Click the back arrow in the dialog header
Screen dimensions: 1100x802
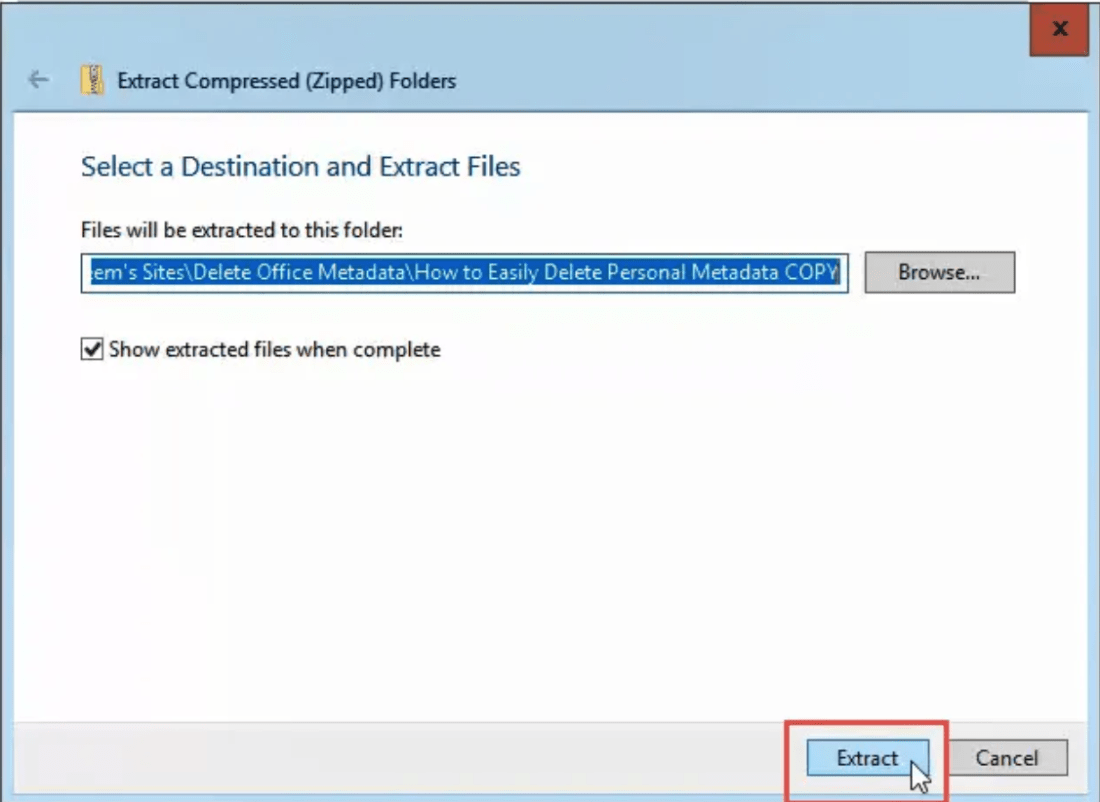pyautogui.click(x=39, y=79)
